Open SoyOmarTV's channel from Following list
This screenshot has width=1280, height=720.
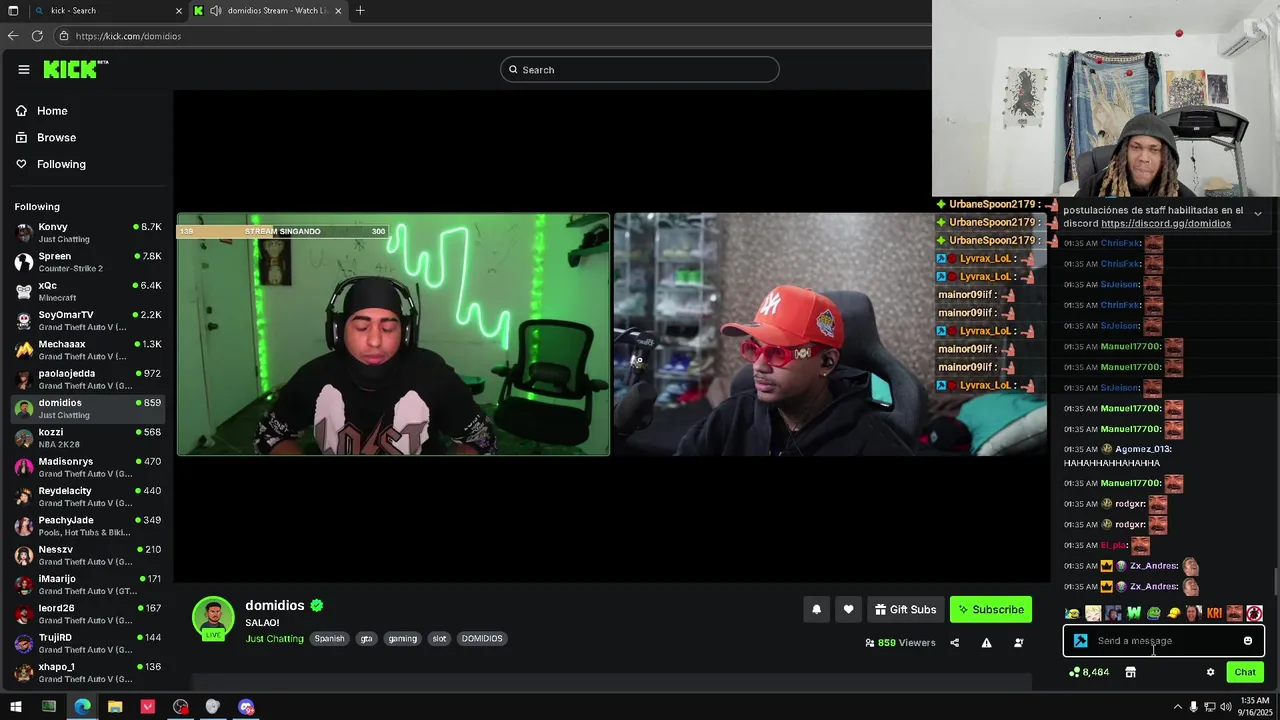click(87, 321)
